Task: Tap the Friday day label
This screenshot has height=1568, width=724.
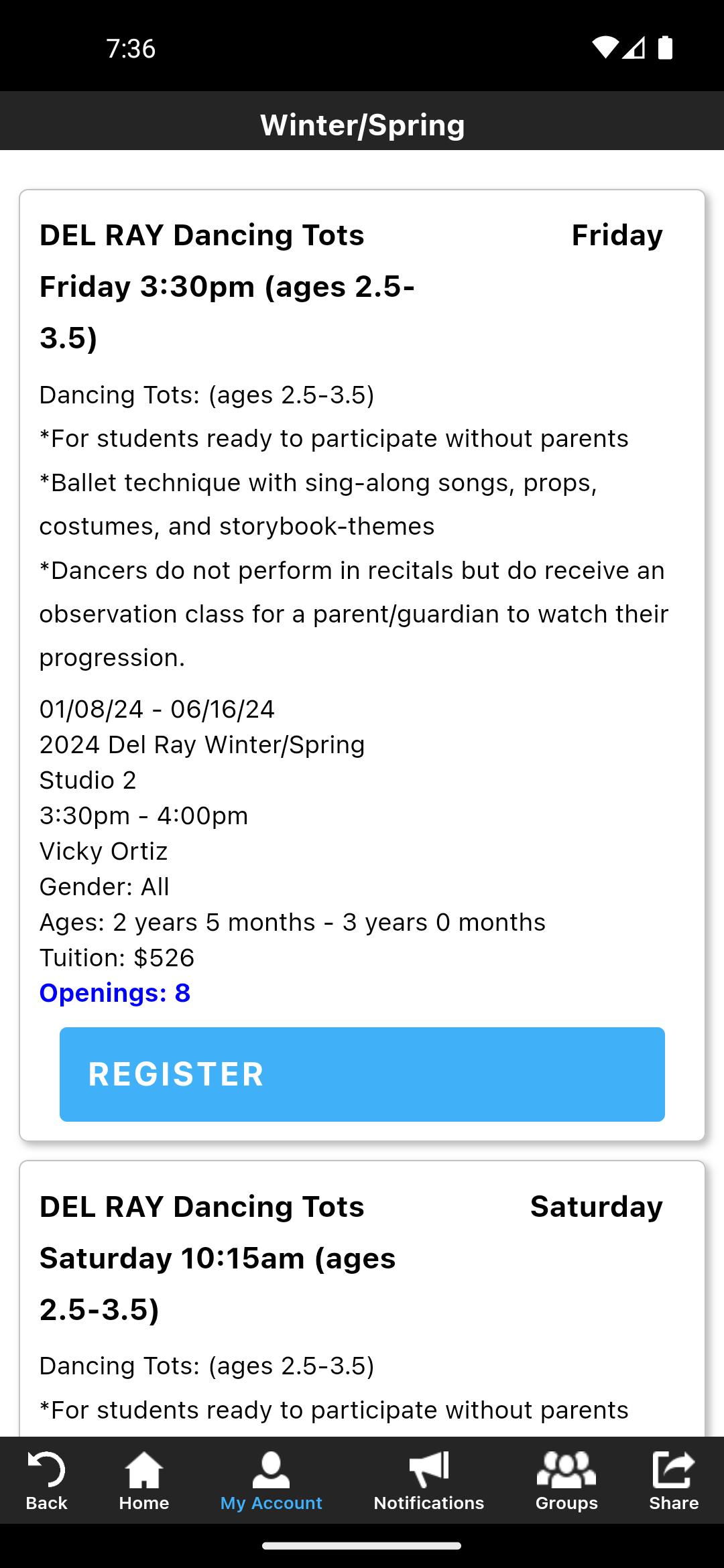Action: [x=617, y=235]
